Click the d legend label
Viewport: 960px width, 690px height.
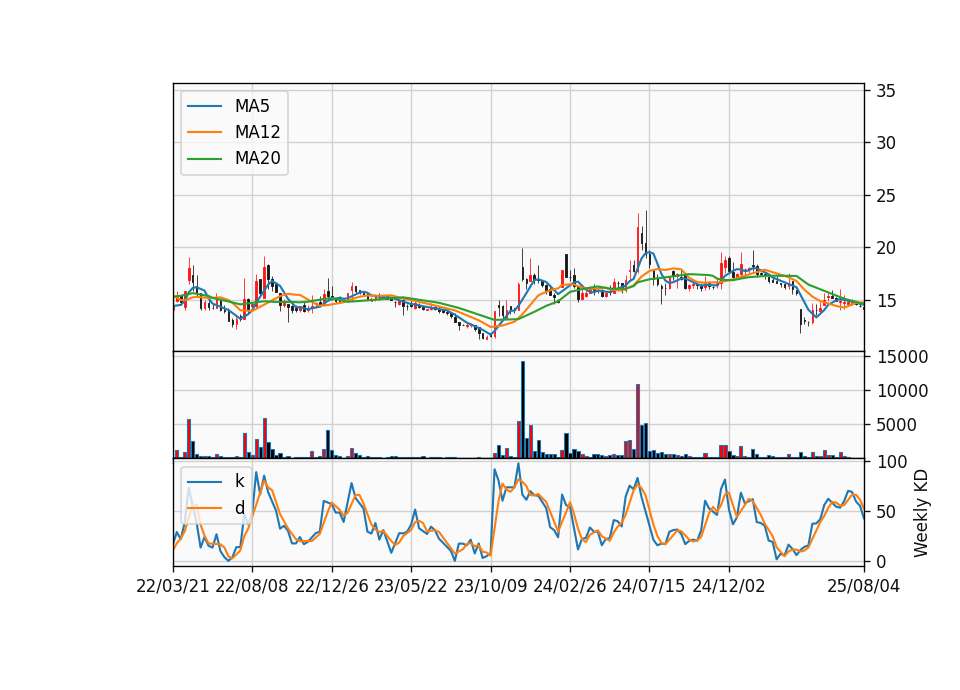point(239,508)
